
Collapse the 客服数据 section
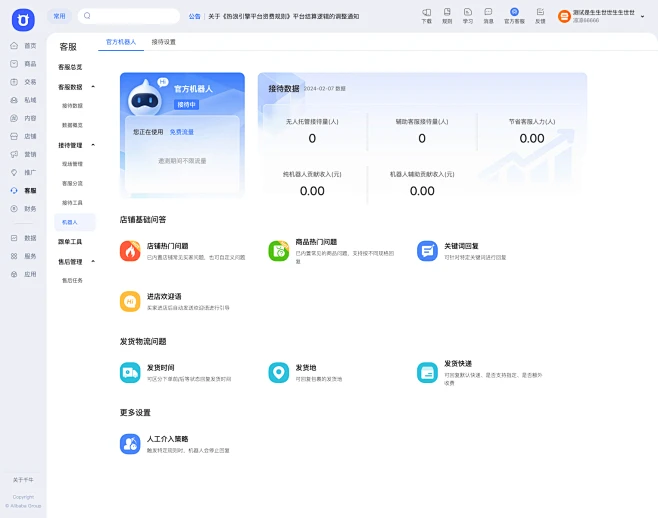click(93, 87)
